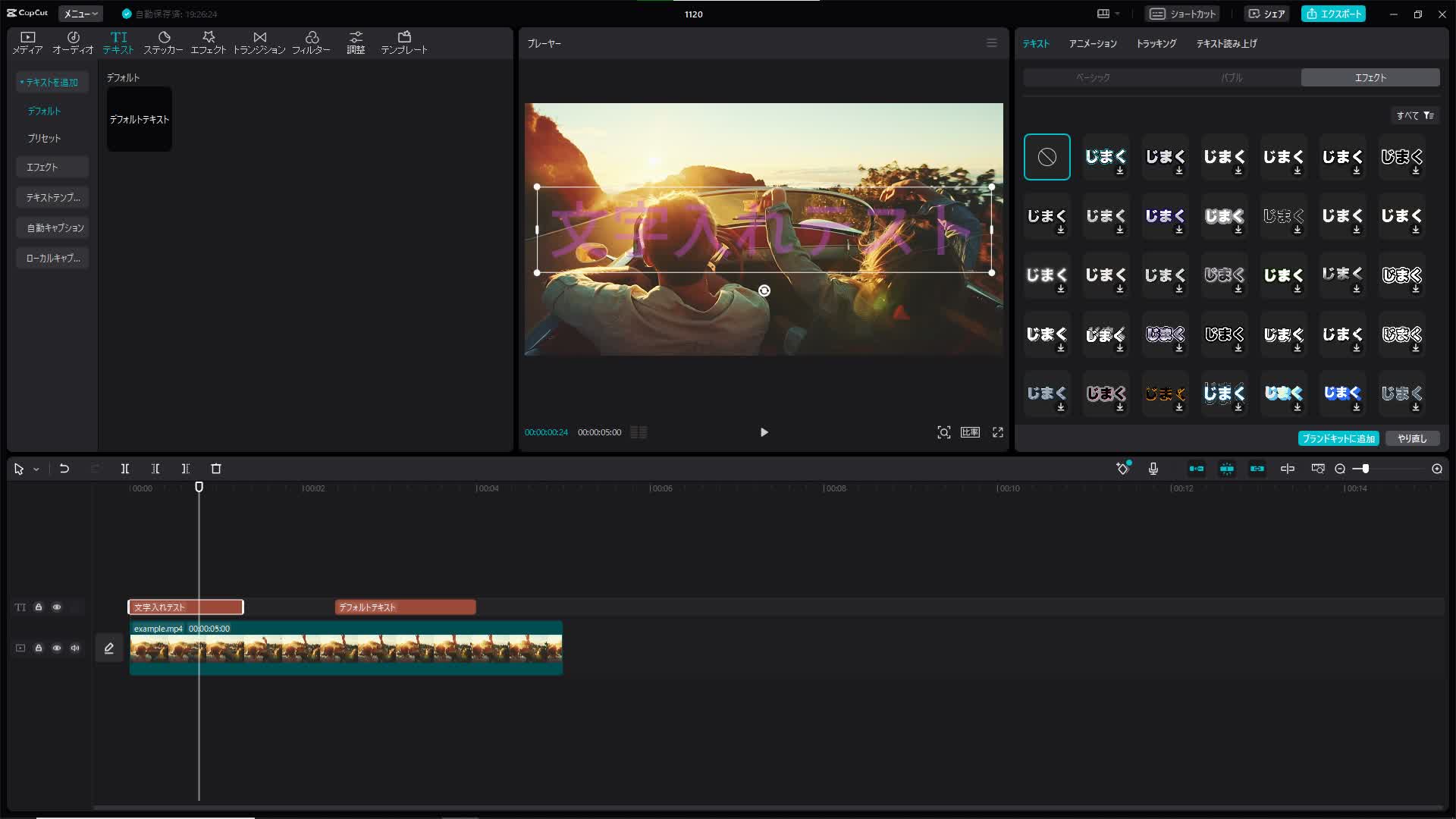Open the すべて filter dropdown
Screen dimensions: 1456x819
(x=1415, y=115)
